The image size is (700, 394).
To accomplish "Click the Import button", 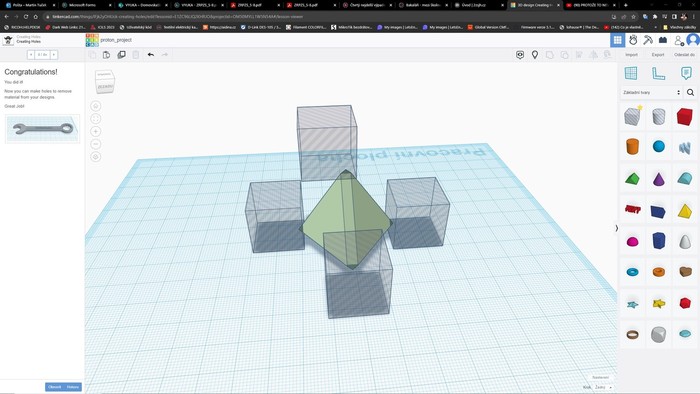I will click(631, 54).
